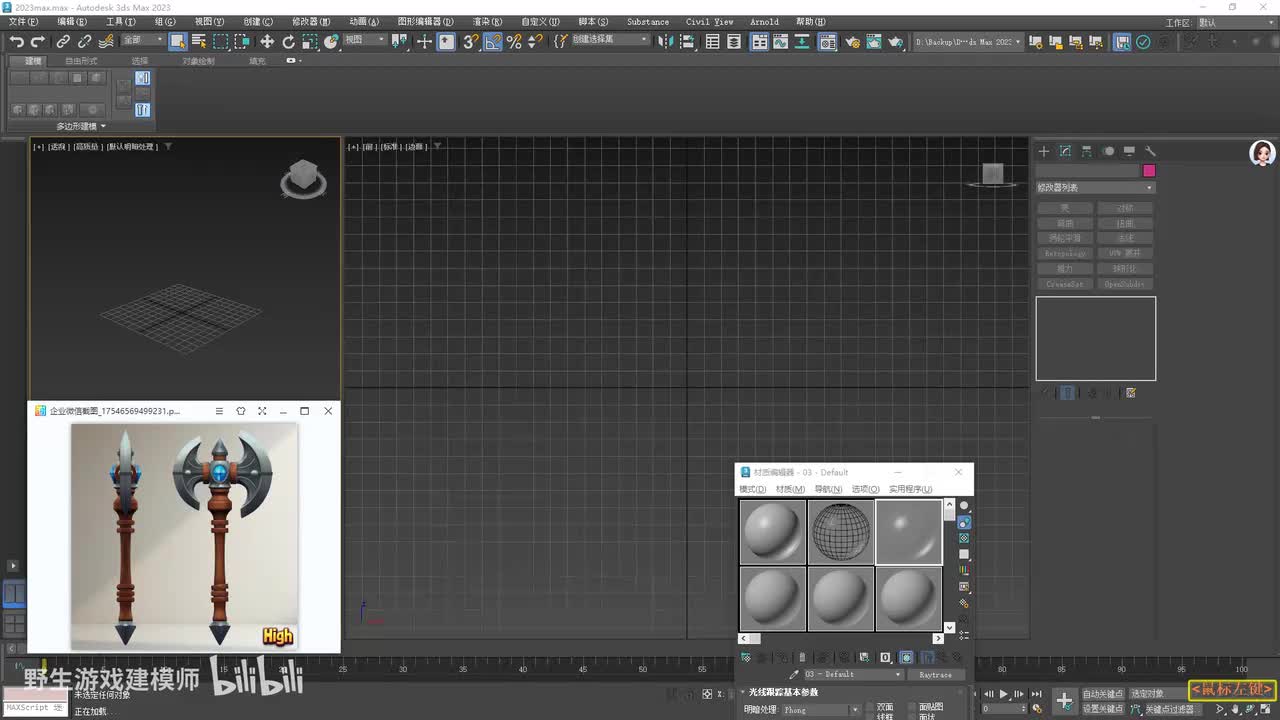The height and width of the screenshot is (720, 1280).
Task: Toggle the Scene Explorer button
Action: pos(712,41)
